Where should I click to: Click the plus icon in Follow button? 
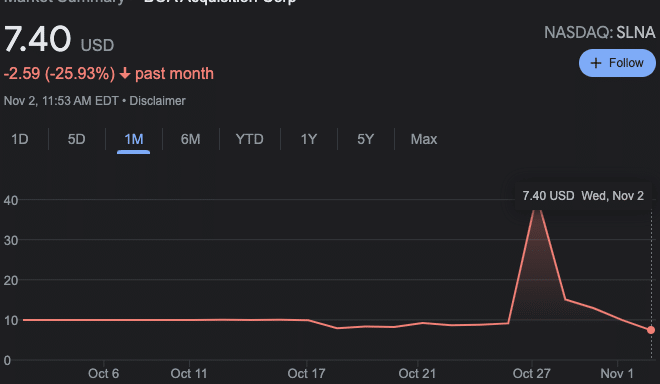click(596, 63)
